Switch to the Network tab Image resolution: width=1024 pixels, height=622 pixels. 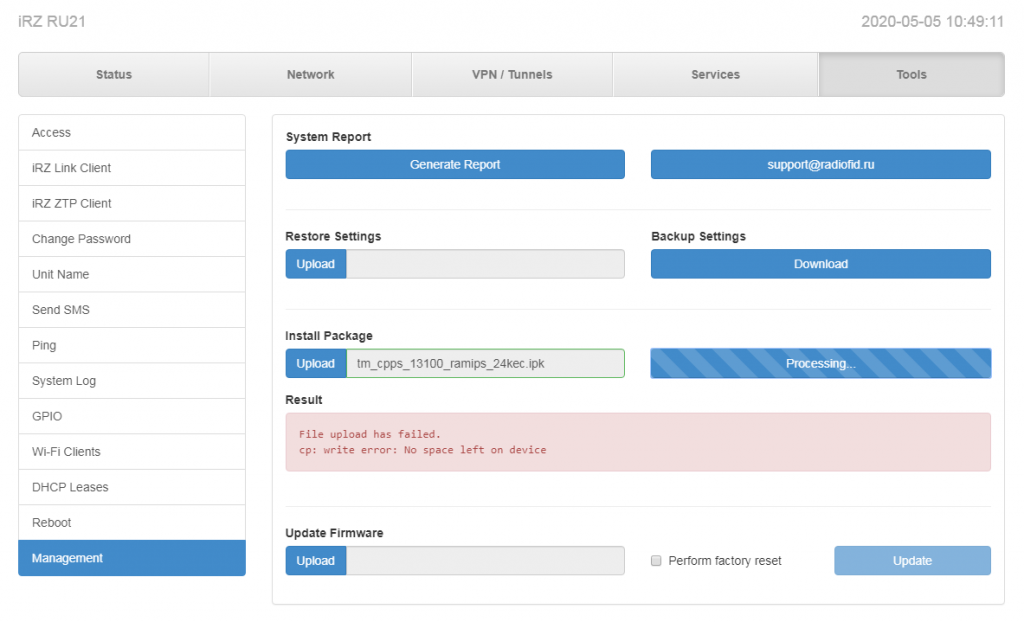click(x=311, y=74)
